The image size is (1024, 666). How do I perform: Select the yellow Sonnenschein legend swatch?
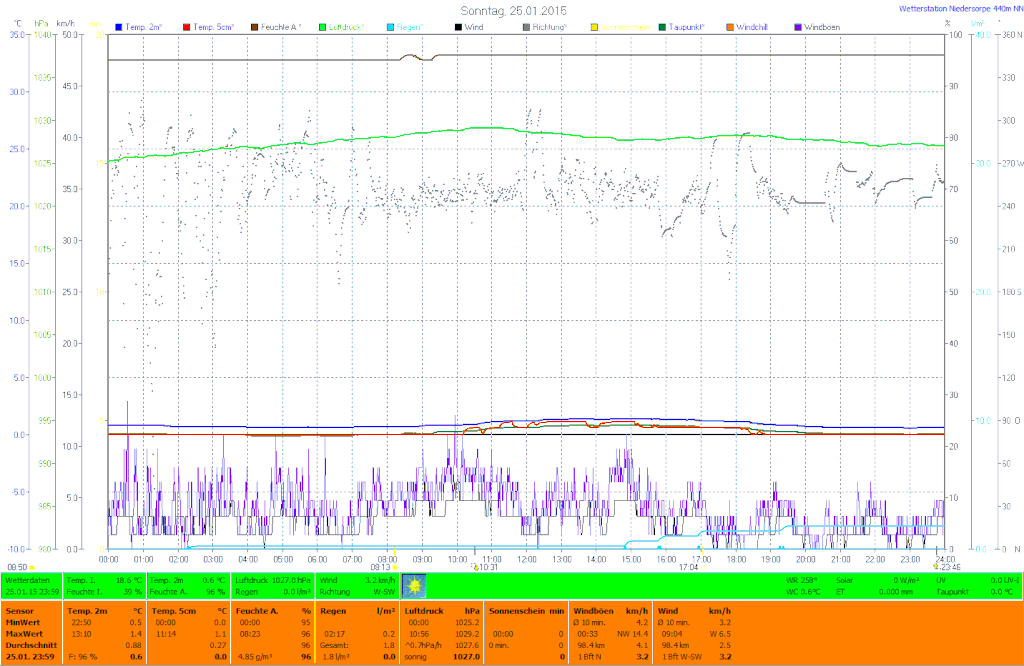point(594,26)
